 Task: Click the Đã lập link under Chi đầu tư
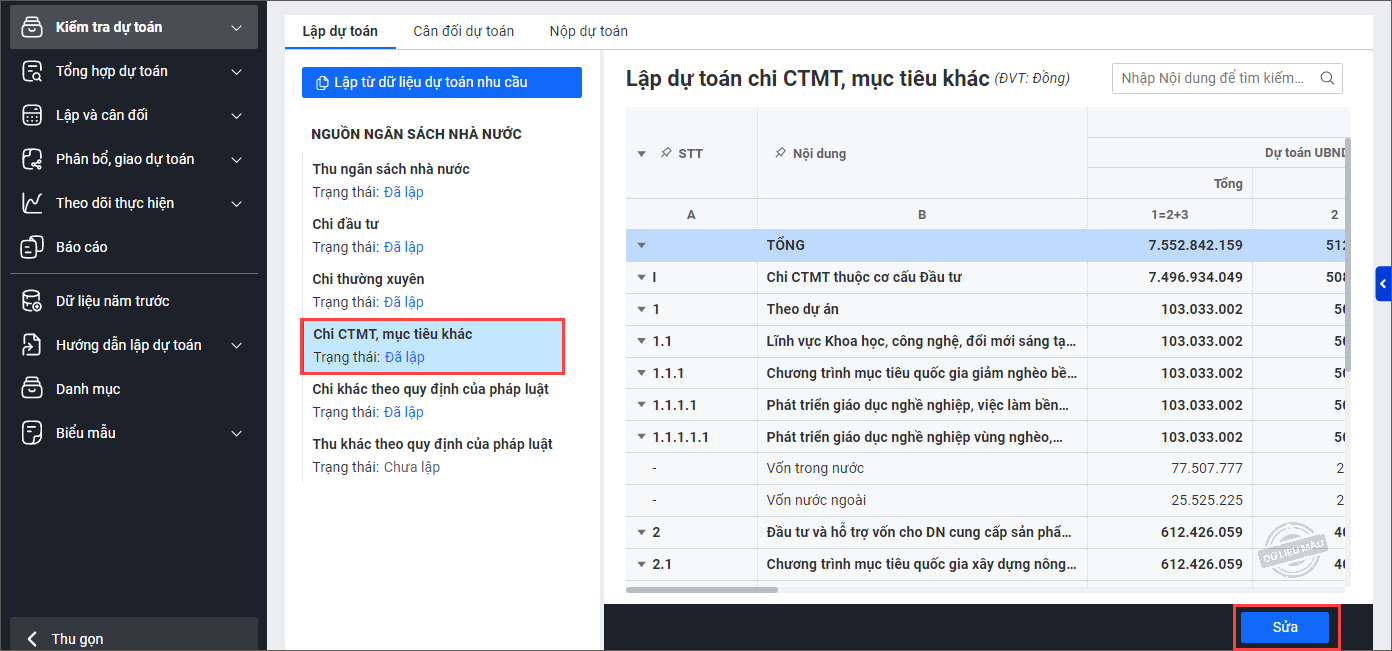404,247
